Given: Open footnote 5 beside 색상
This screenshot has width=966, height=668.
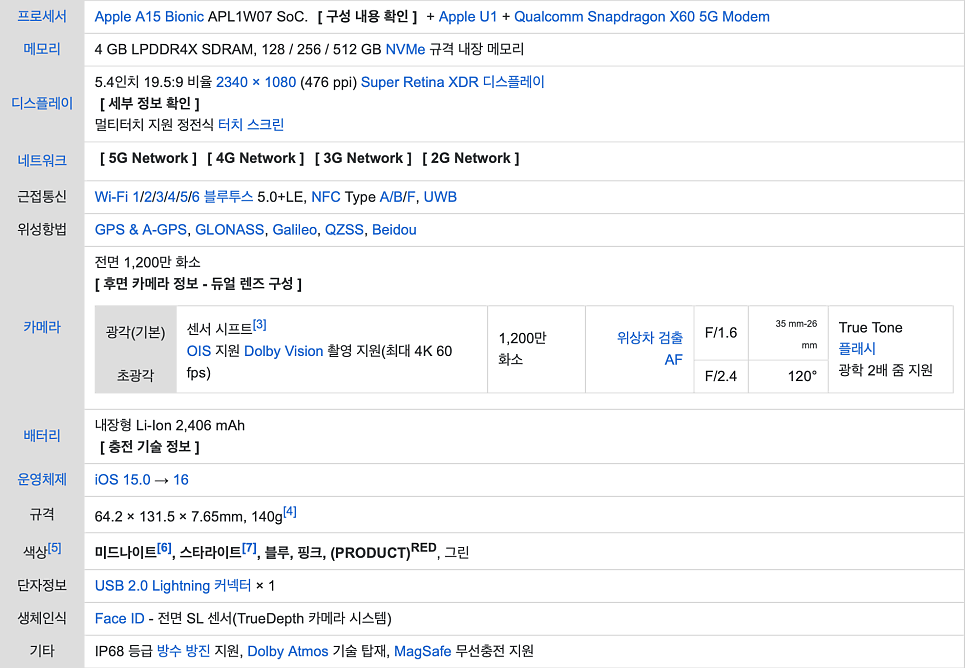Looking at the screenshot, I should [x=55, y=547].
